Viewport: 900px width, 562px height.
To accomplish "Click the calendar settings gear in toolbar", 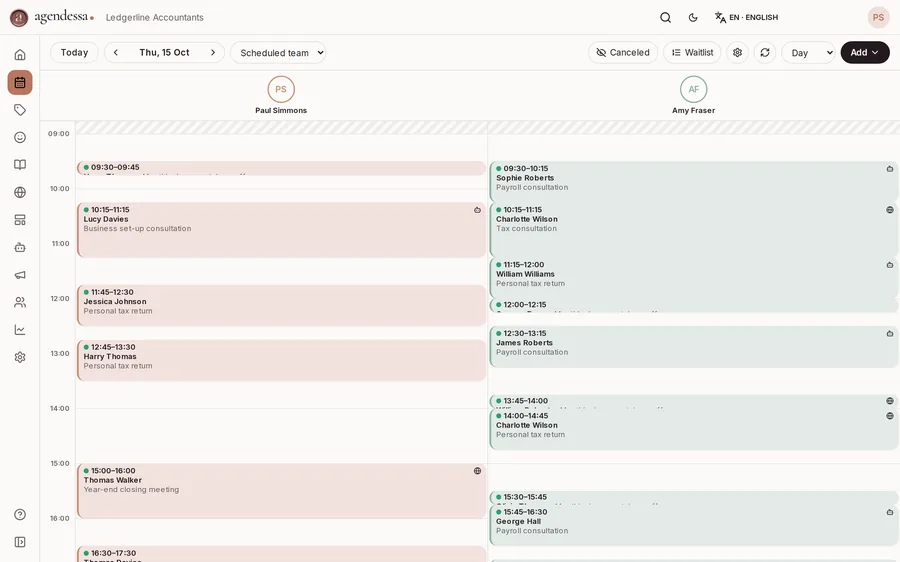I will pos(738,52).
